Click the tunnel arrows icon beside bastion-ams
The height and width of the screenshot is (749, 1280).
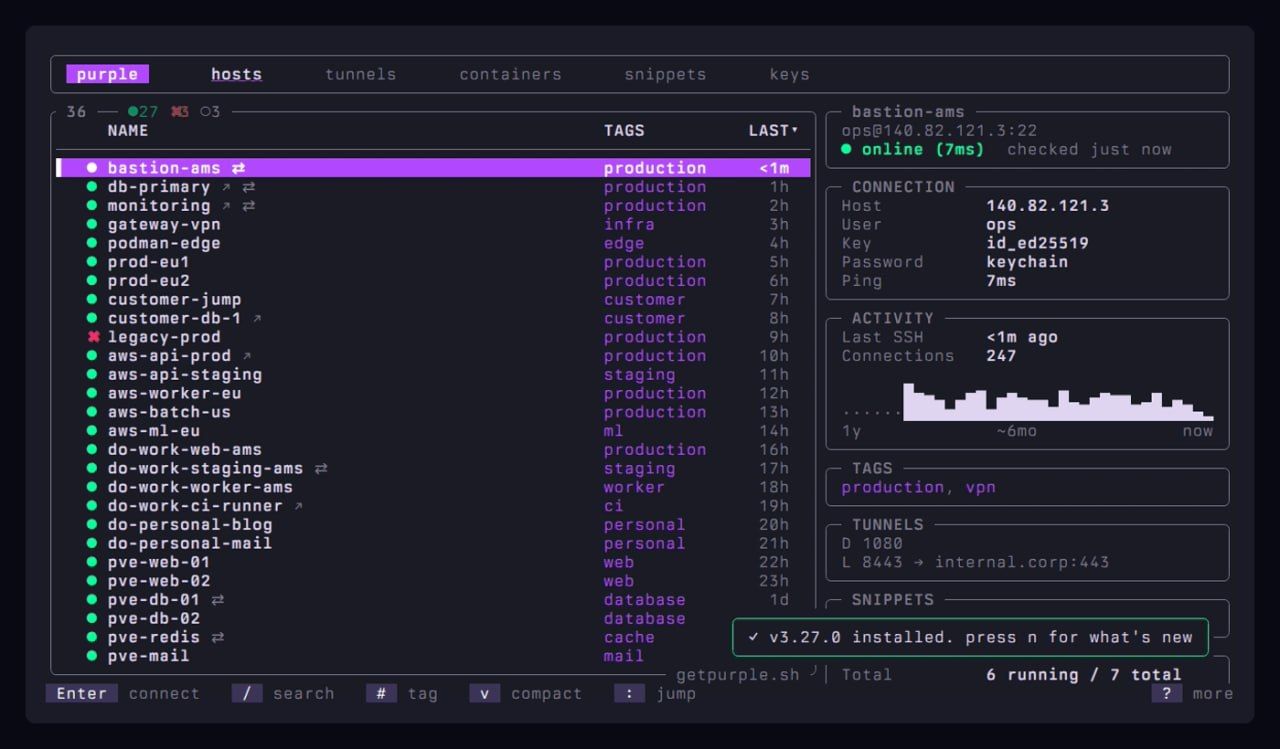pyautogui.click(x=238, y=168)
